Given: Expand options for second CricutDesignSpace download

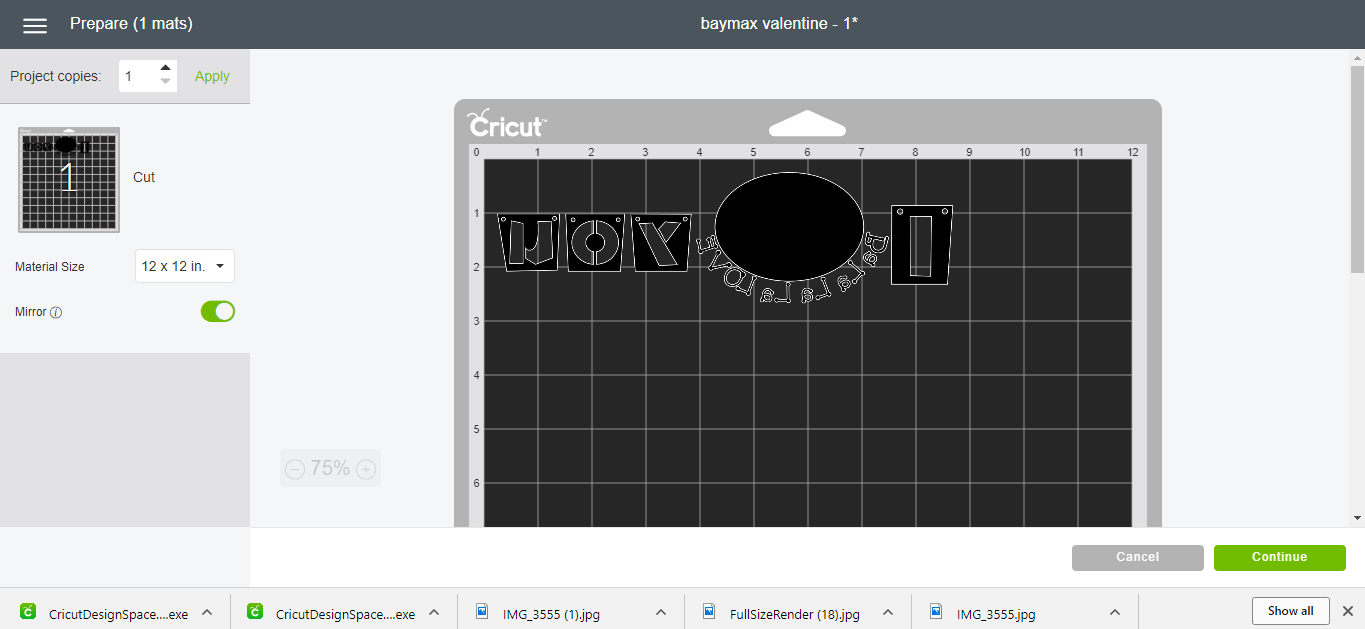Looking at the screenshot, I should 434,612.
